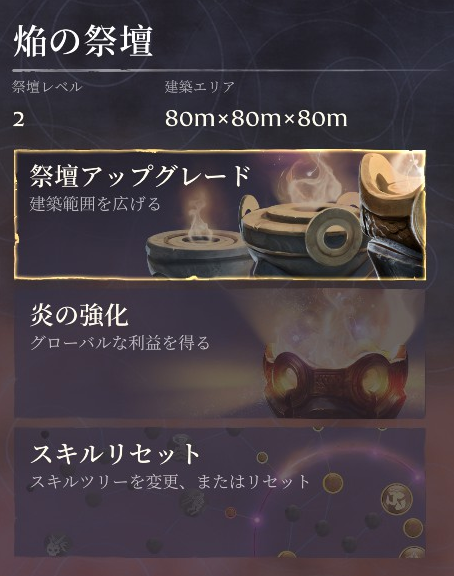Click the small orange skill node

pyautogui.click(x=230, y=512)
